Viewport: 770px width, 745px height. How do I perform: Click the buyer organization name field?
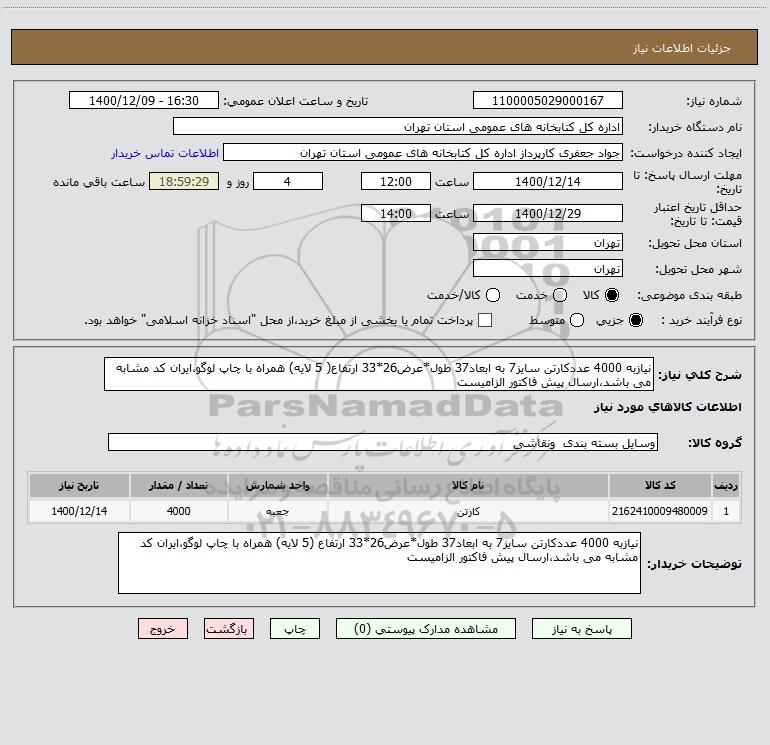[x=398, y=127]
